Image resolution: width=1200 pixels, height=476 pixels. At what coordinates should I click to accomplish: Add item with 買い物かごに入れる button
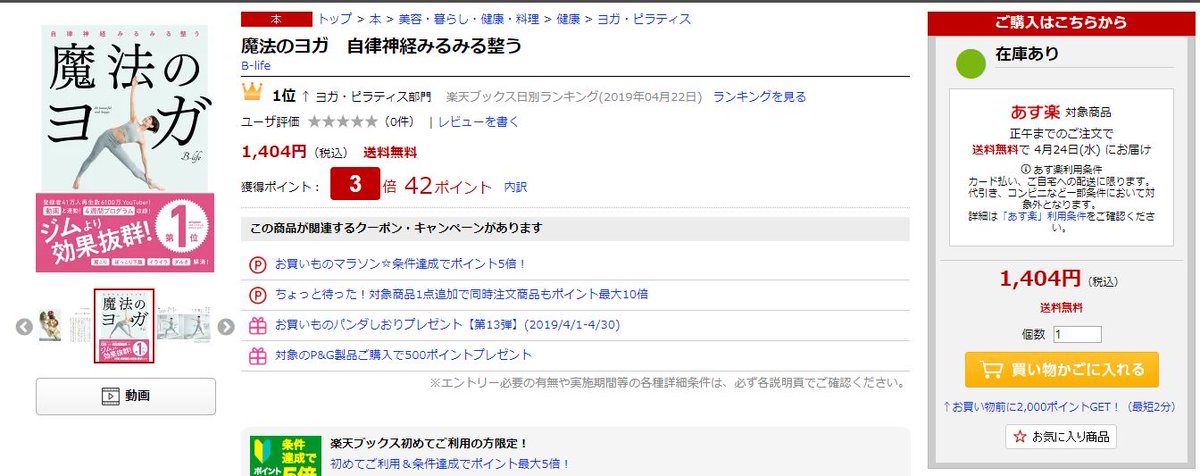coord(1061,369)
